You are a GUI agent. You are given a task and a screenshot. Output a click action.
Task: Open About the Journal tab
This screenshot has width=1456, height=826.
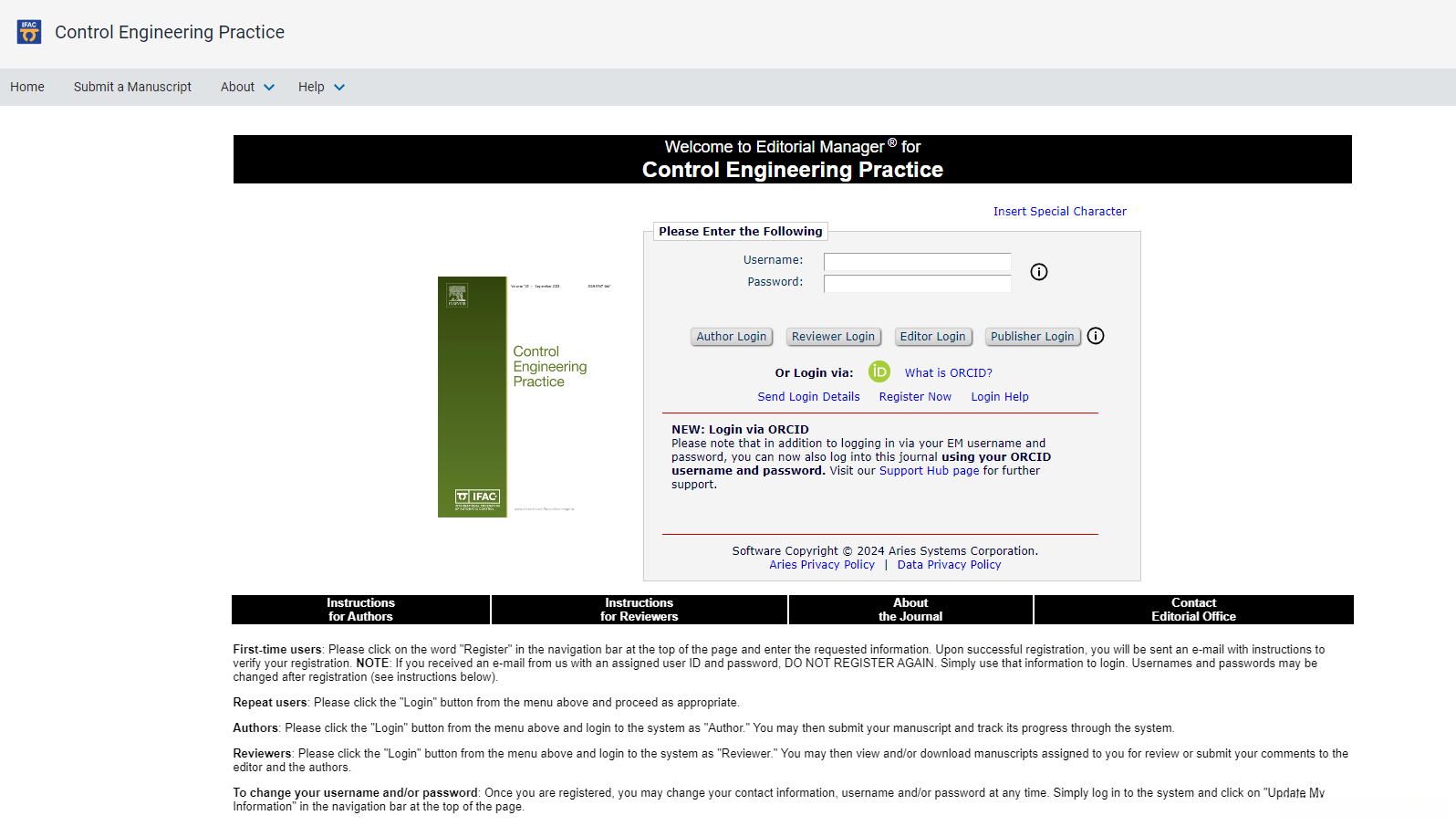(910, 610)
